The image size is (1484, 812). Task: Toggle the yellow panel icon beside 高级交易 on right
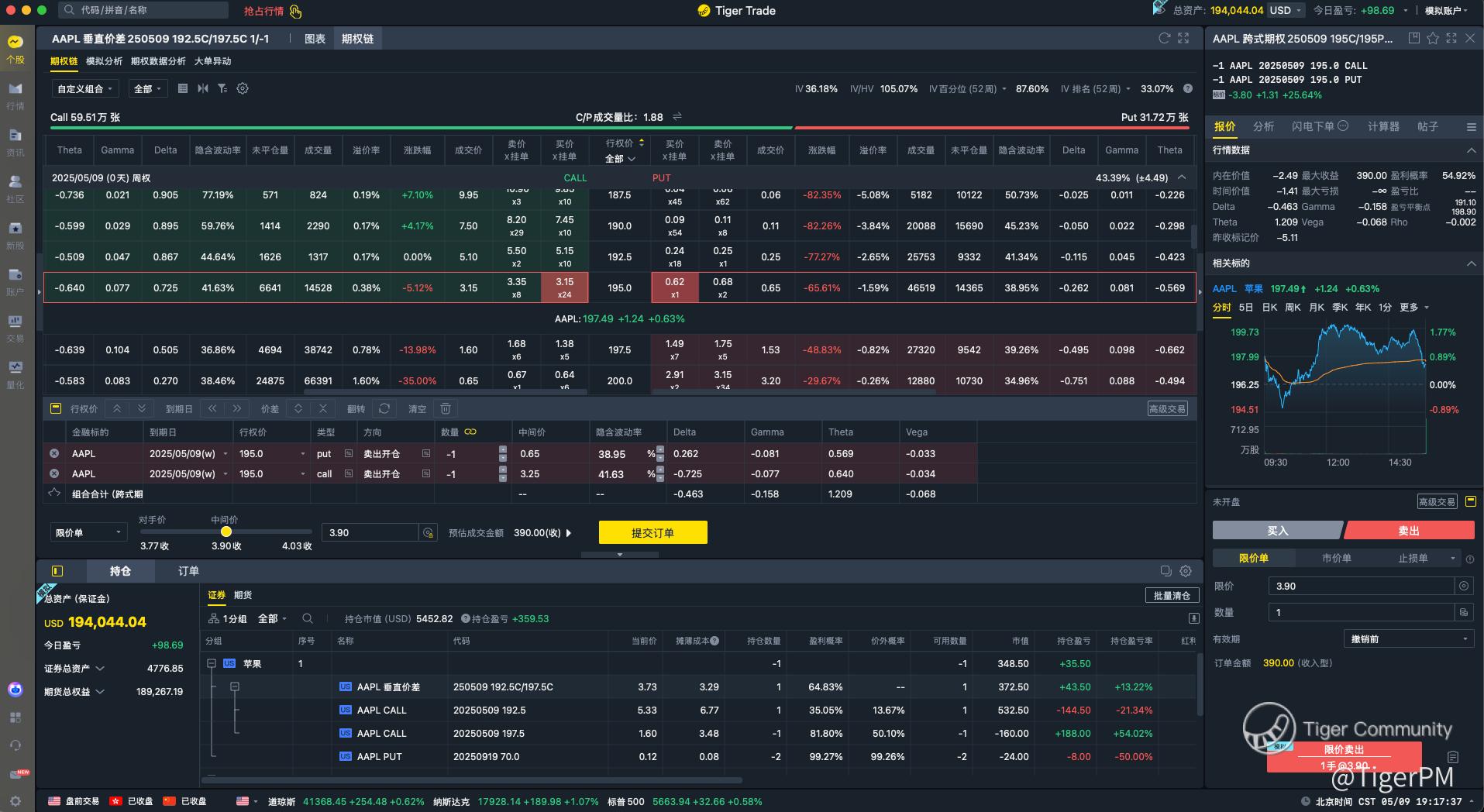(x=1471, y=501)
